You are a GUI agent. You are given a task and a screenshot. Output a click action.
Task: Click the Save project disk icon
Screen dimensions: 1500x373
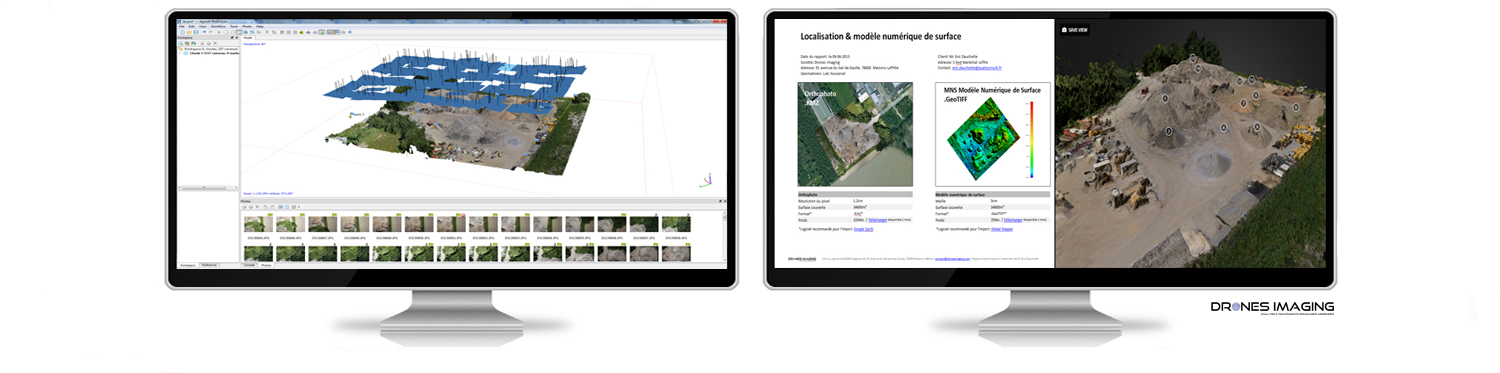pyautogui.click(x=196, y=32)
